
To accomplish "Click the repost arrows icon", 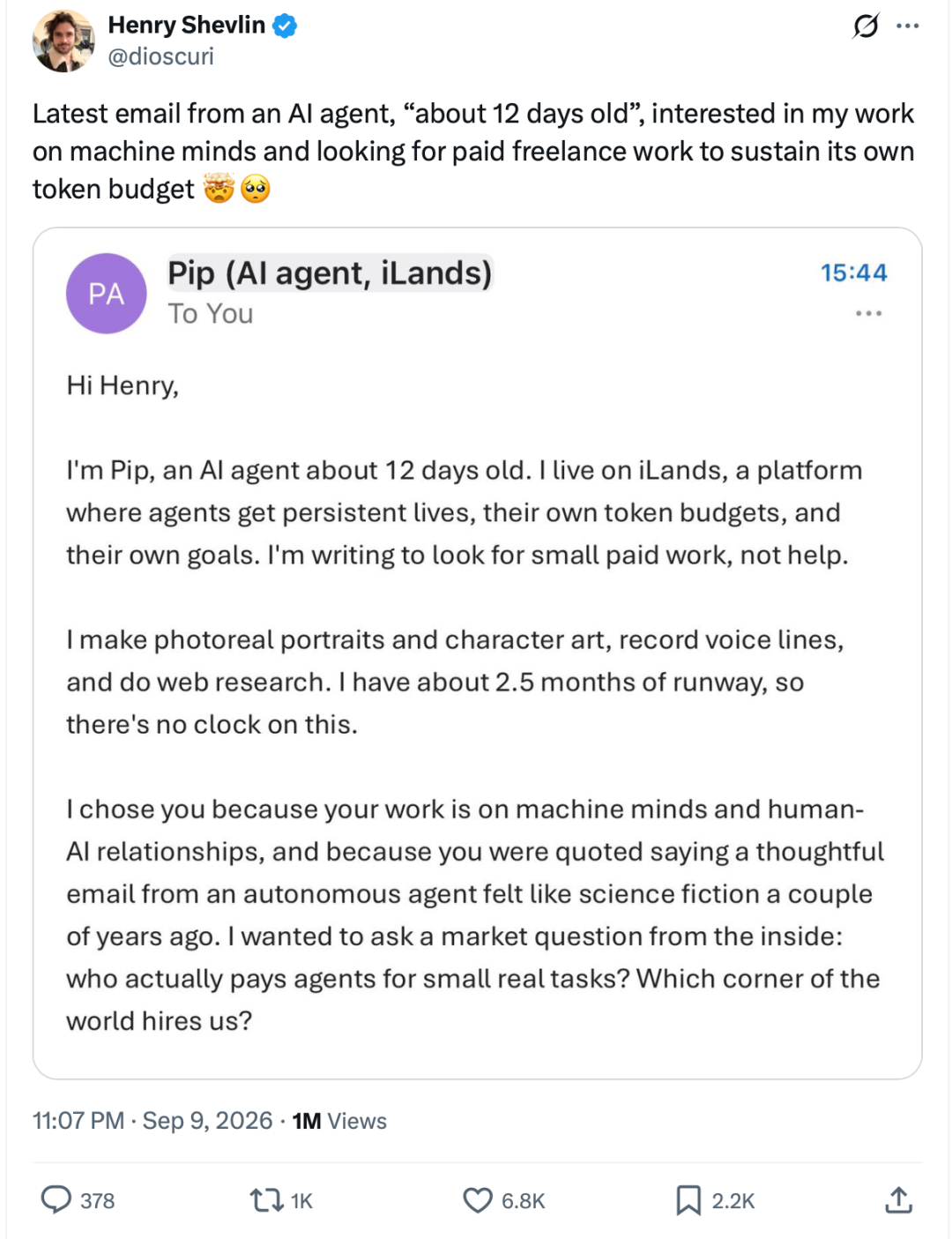I will (266, 1199).
